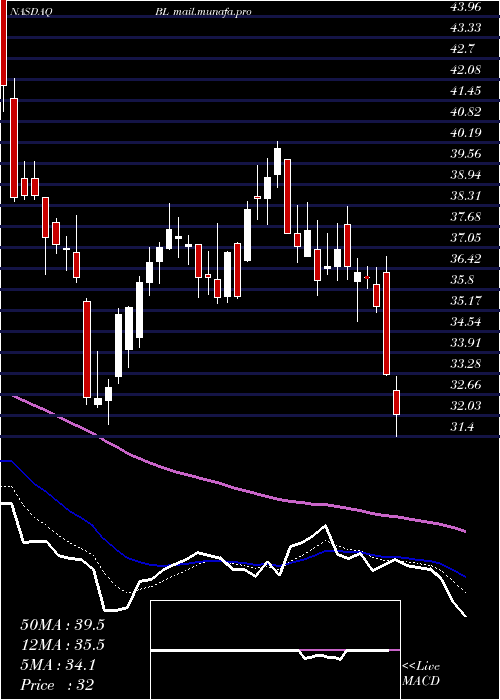Click the 50MA : 39.5 readout

click(x=62, y=625)
